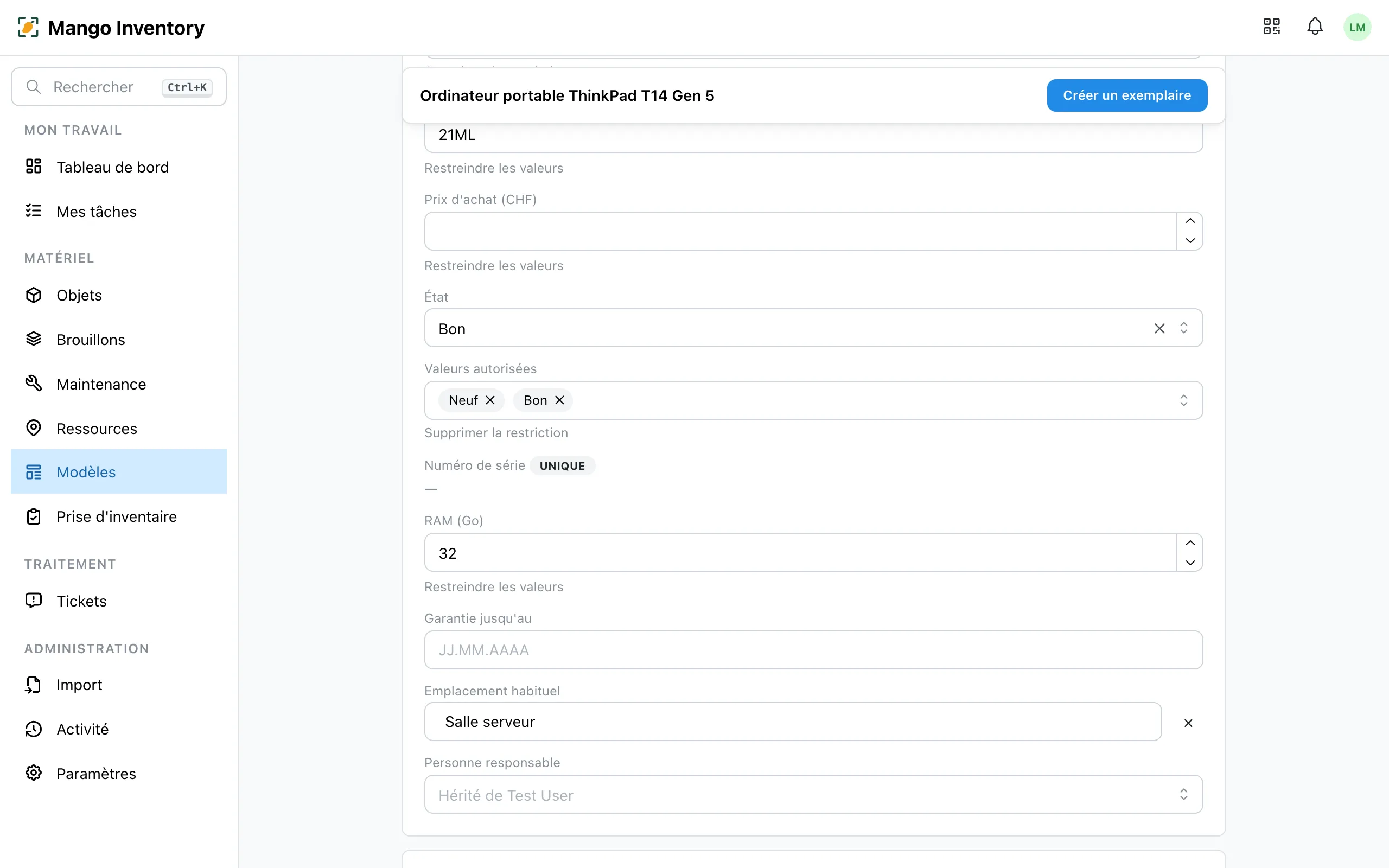Focus the Rechercher search box

[x=119, y=87]
